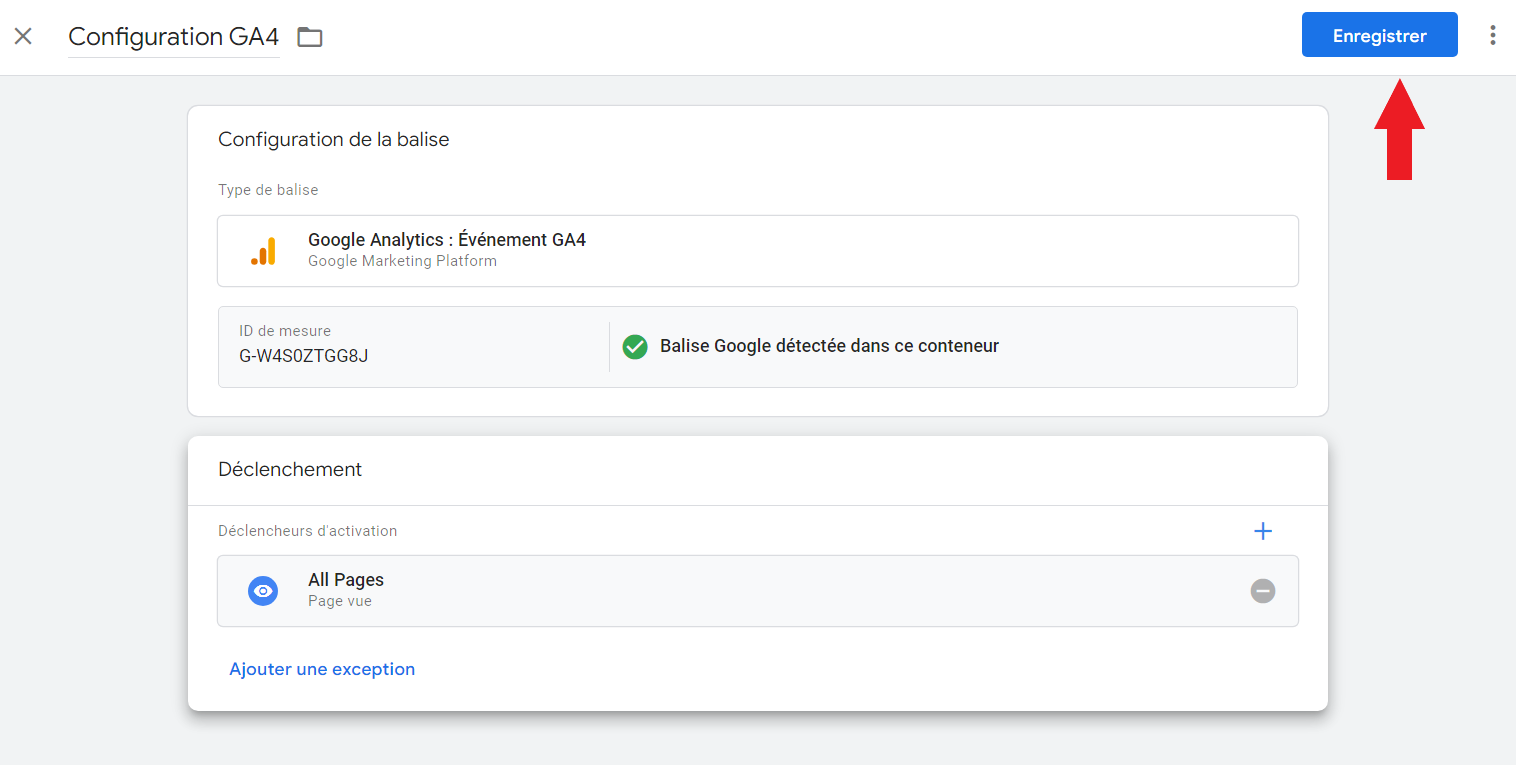1516x765 pixels.
Task: Add a trigger with the blue plus icon
Action: point(1263,531)
